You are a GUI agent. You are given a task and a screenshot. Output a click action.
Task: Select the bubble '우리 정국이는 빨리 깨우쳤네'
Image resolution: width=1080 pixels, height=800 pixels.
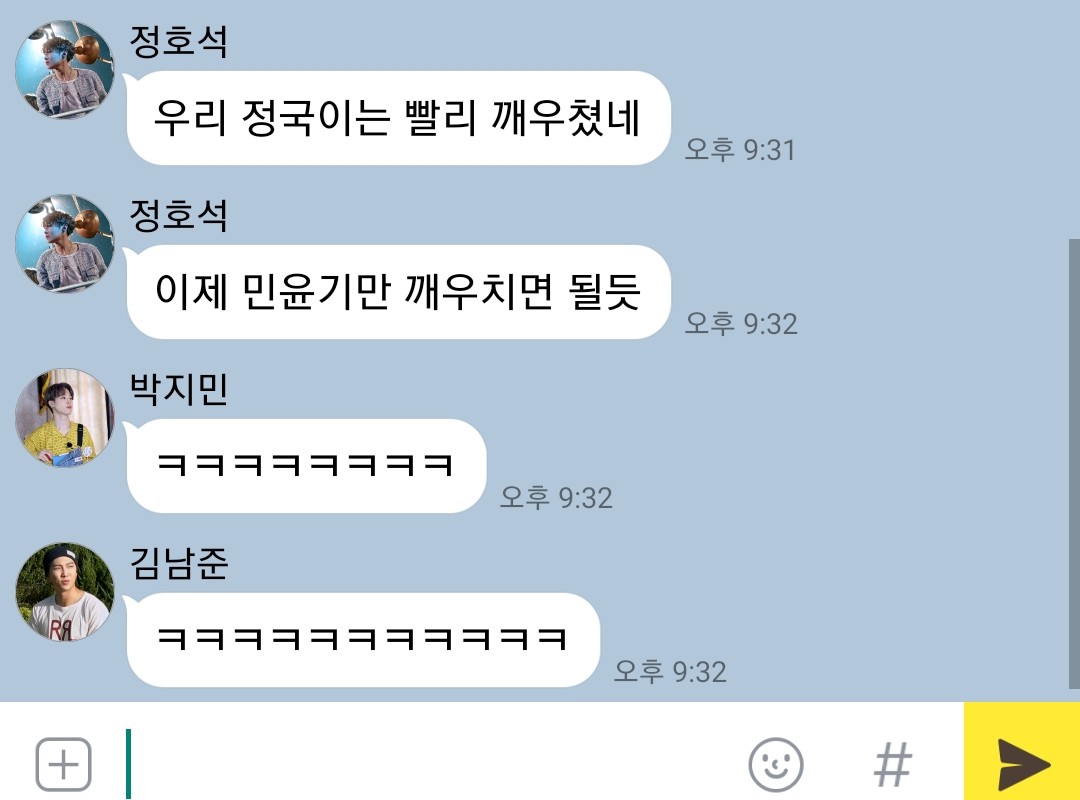pyautogui.click(x=398, y=118)
